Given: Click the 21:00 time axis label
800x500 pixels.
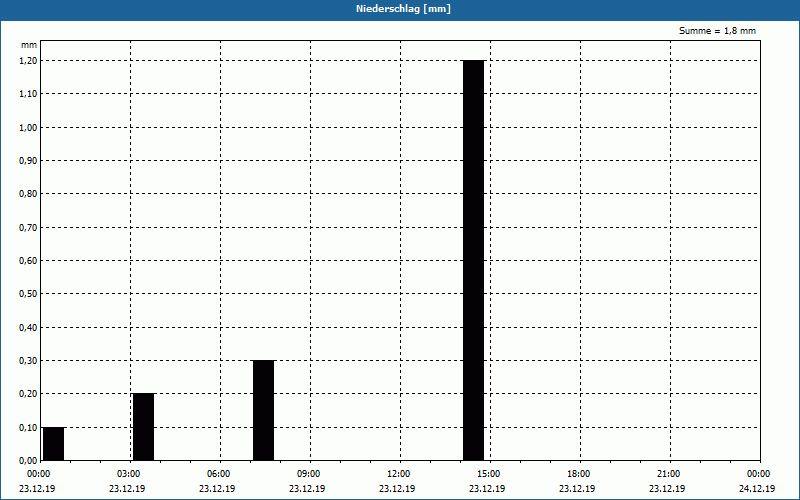Looking at the screenshot, I should (x=668, y=474).
